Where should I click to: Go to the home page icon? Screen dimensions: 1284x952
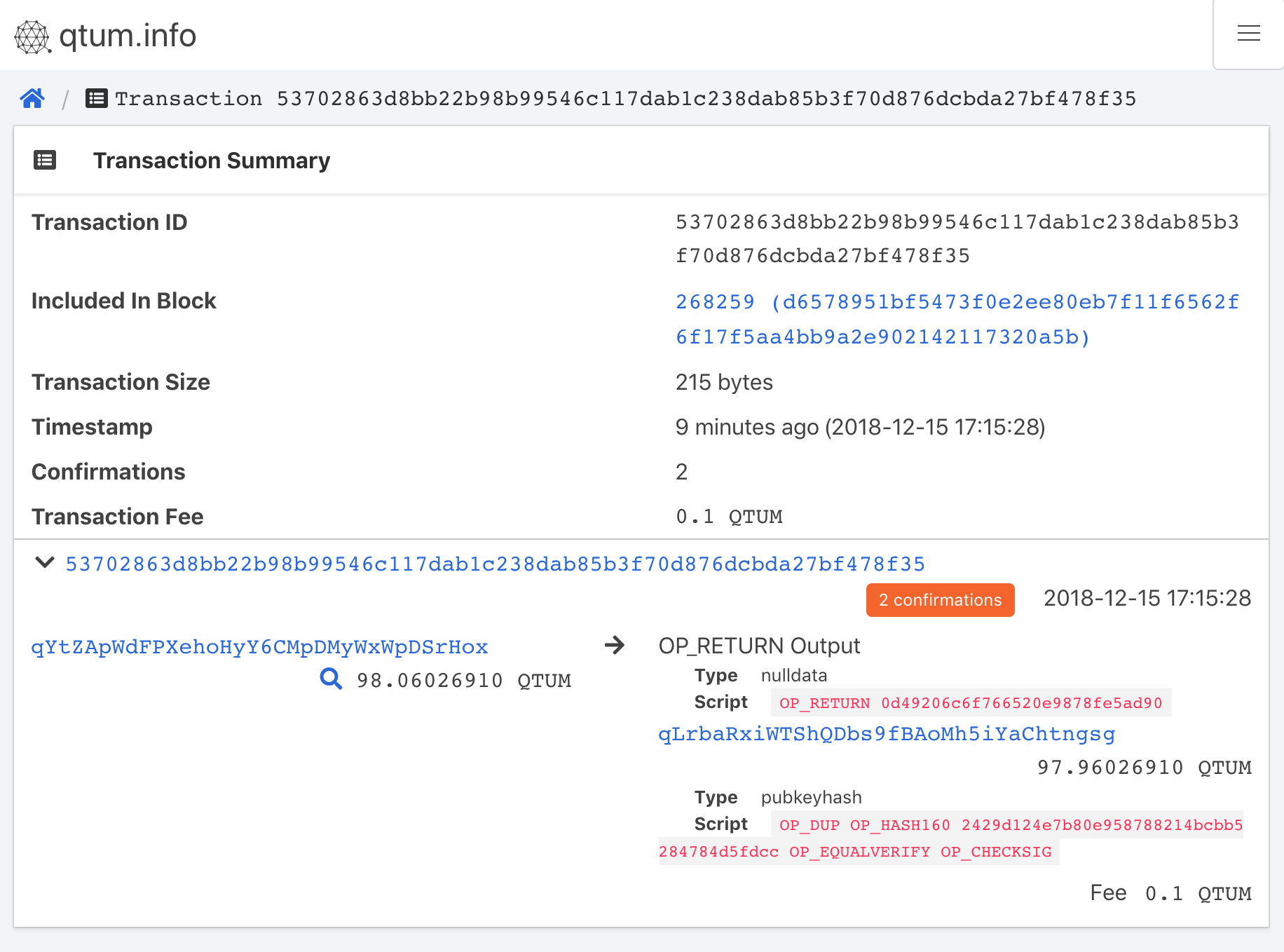point(32,99)
